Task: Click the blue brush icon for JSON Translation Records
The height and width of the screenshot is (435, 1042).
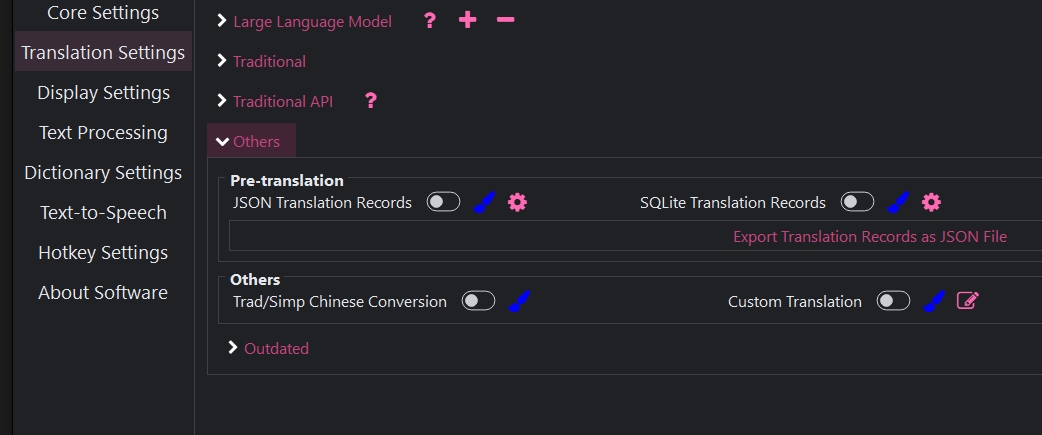Action: tap(484, 203)
